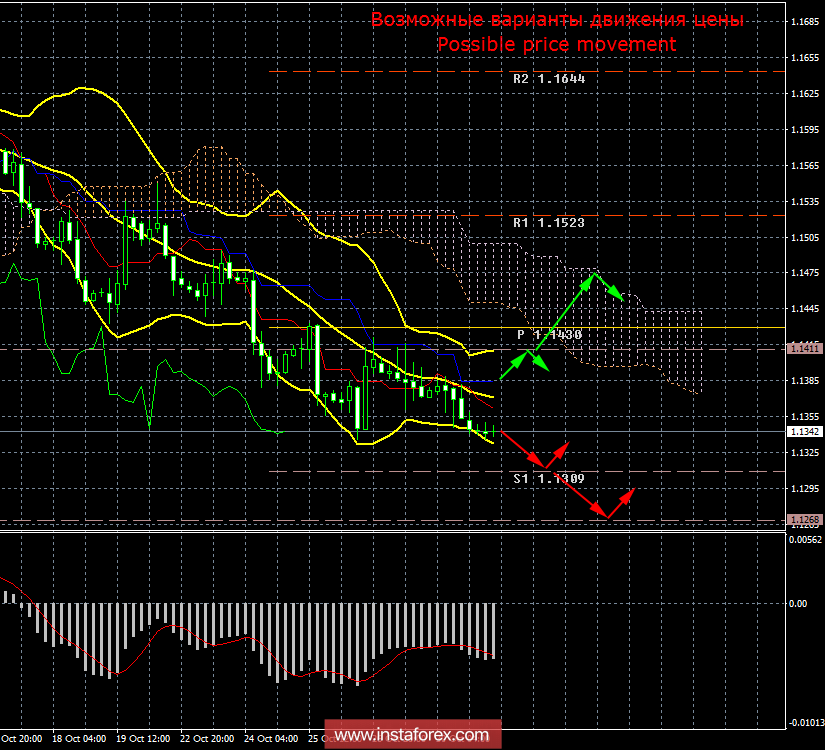Click the 'Possible price movement' caption
Screen dimensions: 825x750
coord(557,45)
